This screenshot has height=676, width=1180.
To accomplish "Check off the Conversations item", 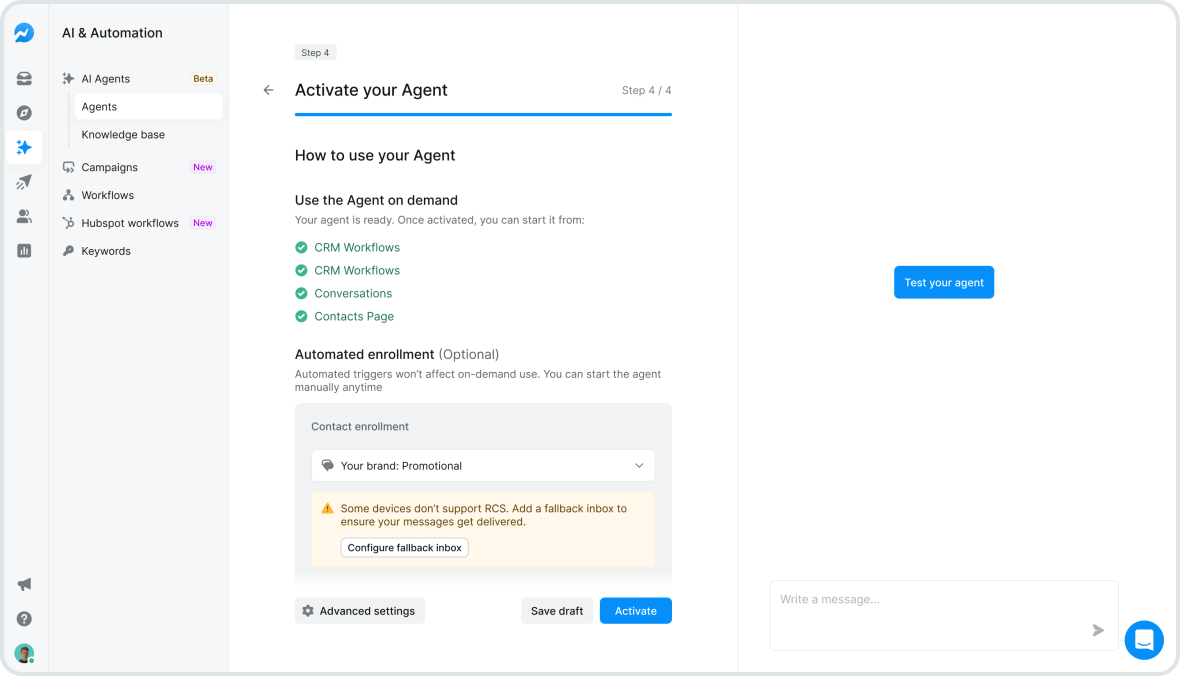I will coord(301,293).
